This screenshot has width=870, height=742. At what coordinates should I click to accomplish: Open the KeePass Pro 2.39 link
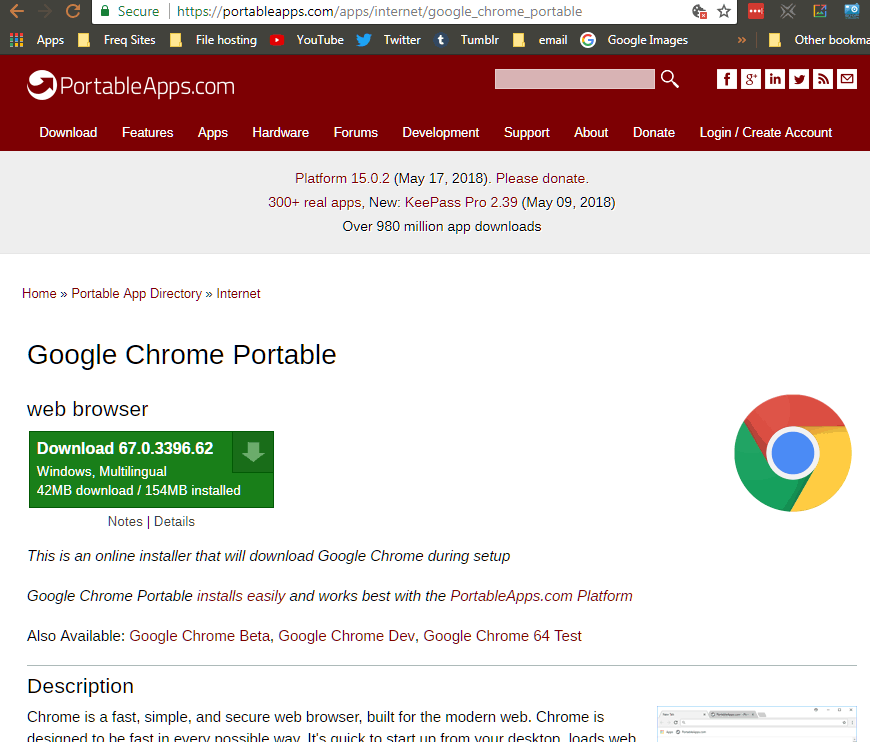[x=461, y=202]
